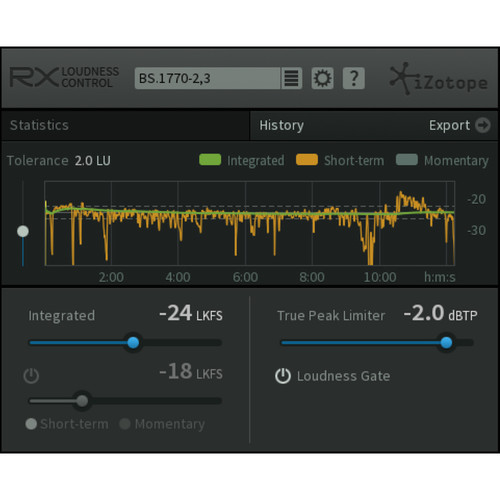The width and height of the screenshot is (500, 500).
Task: Switch to the History tab
Action: [x=281, y=126]
